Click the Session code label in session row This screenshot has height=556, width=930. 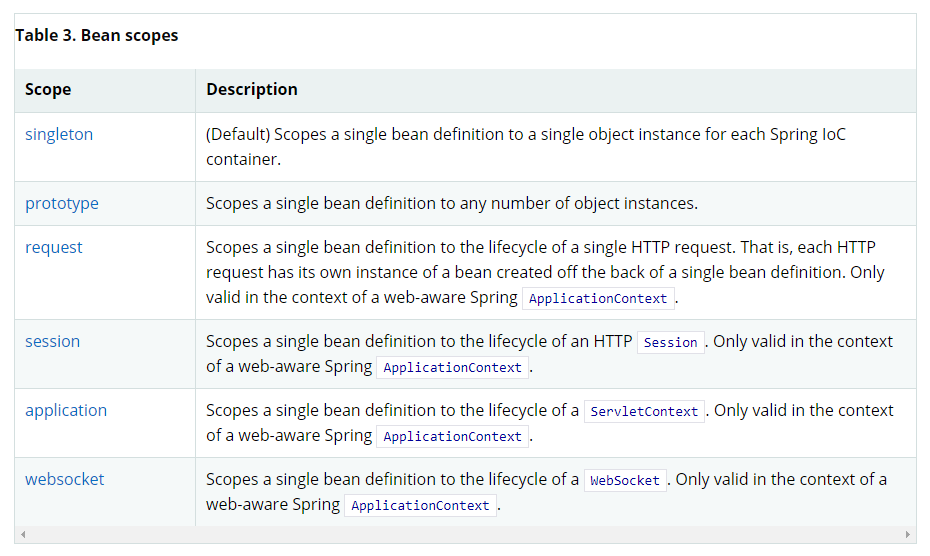670,342
